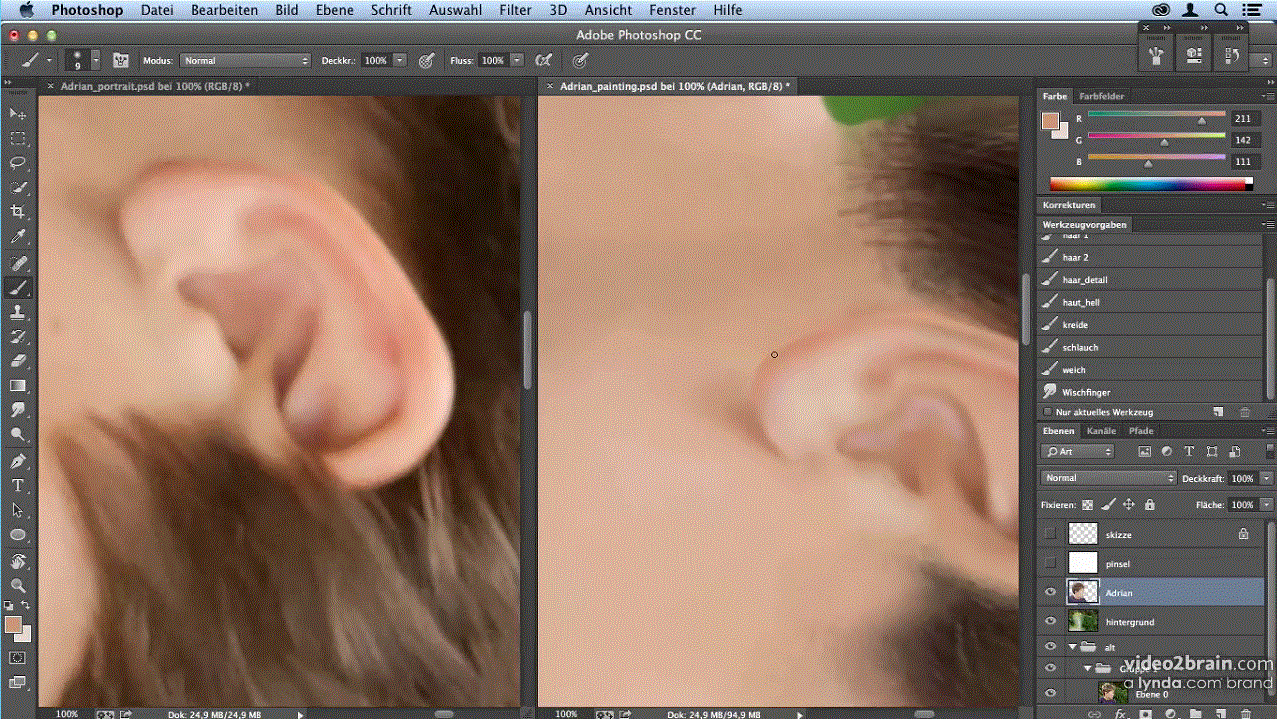Collapse the alt layer group

[x=1072, y=647]
